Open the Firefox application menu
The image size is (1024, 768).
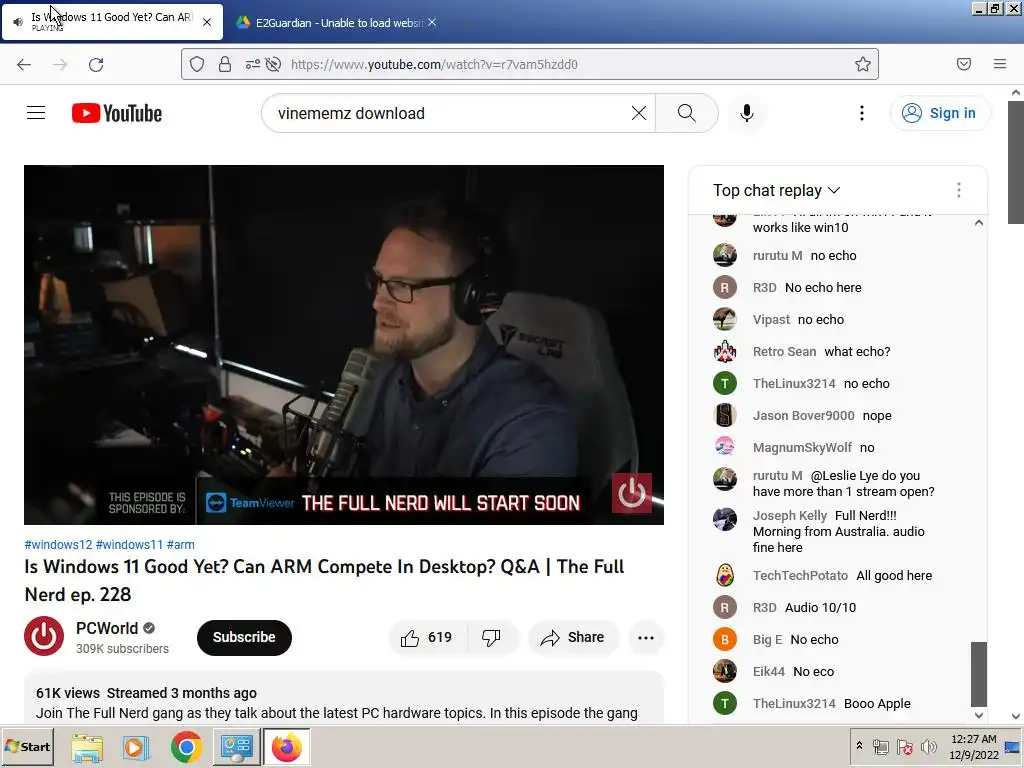tap(1000, 64)
